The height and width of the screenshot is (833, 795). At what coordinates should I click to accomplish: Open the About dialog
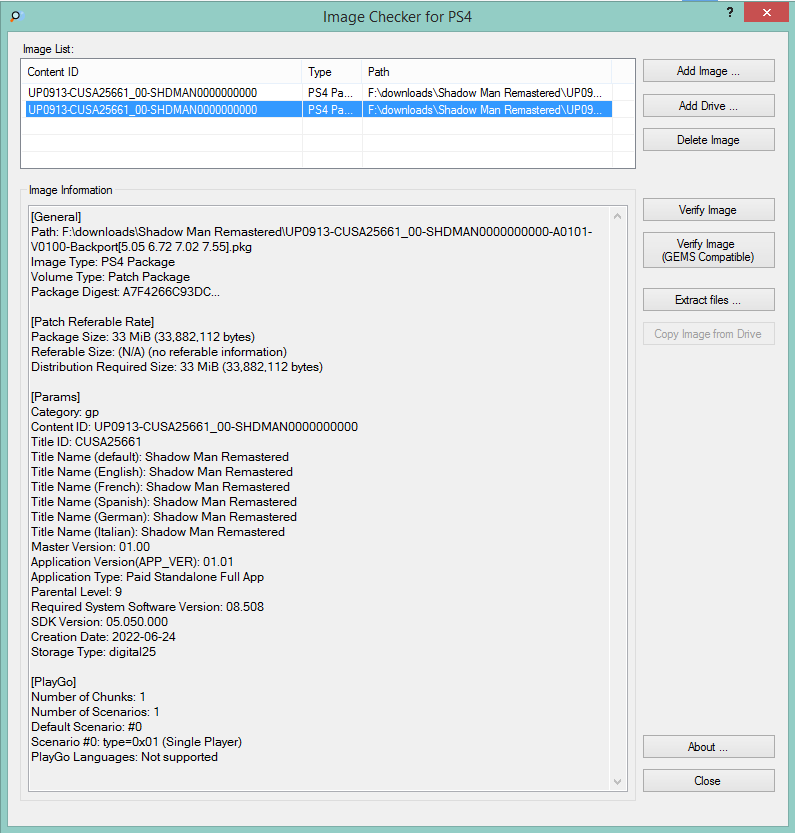708,747
